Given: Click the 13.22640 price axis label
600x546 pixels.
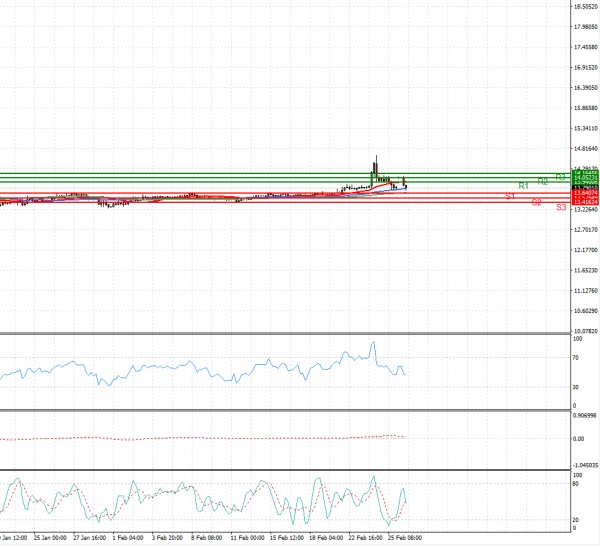Looking at the screenshot, I should [x=585, y=210].
